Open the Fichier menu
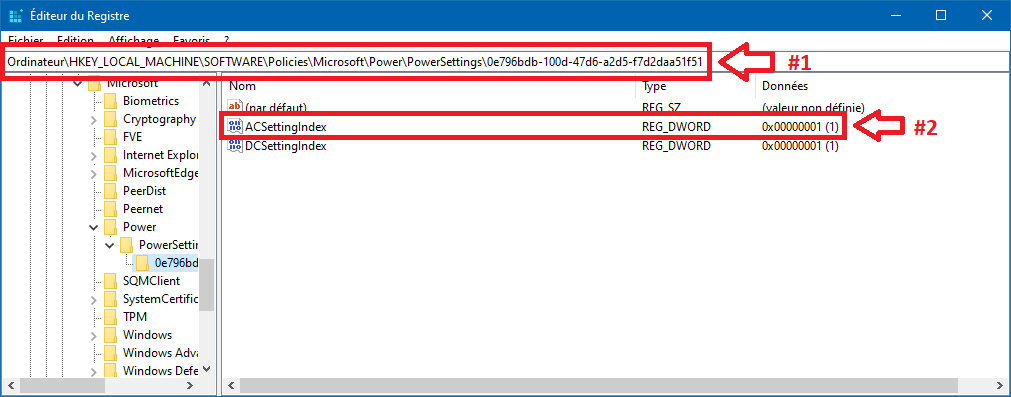Image resolution: width=1011 pixels, height=397 pixels. pos(26,40)
